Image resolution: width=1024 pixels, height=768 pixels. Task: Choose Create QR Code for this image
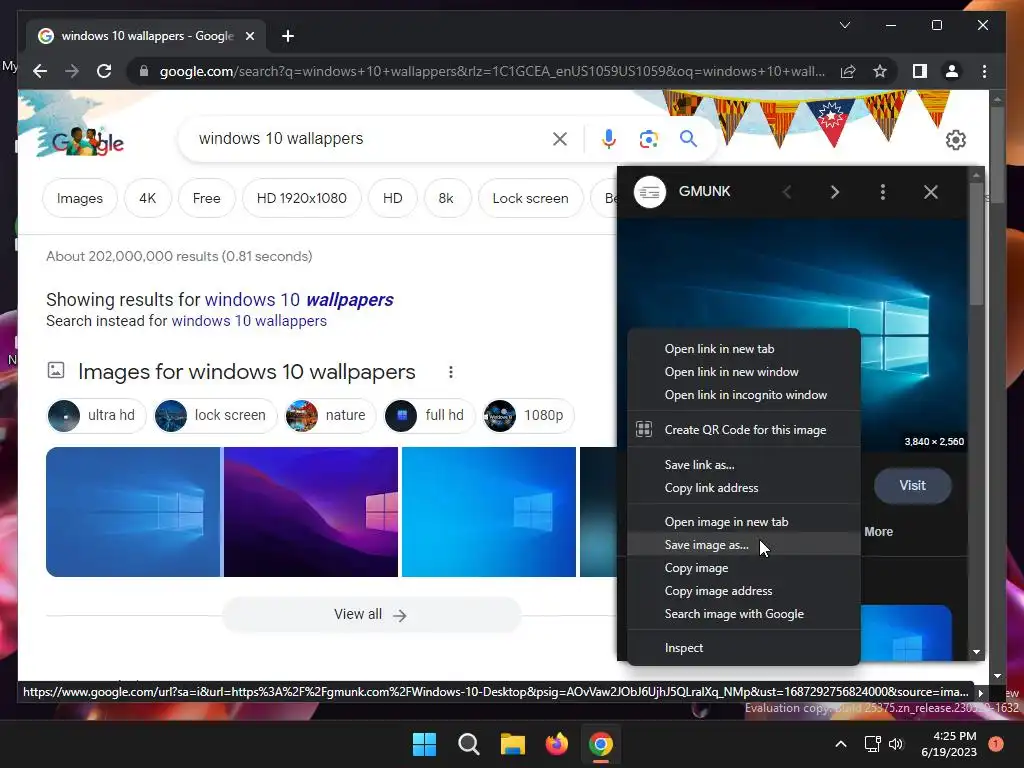744,430
